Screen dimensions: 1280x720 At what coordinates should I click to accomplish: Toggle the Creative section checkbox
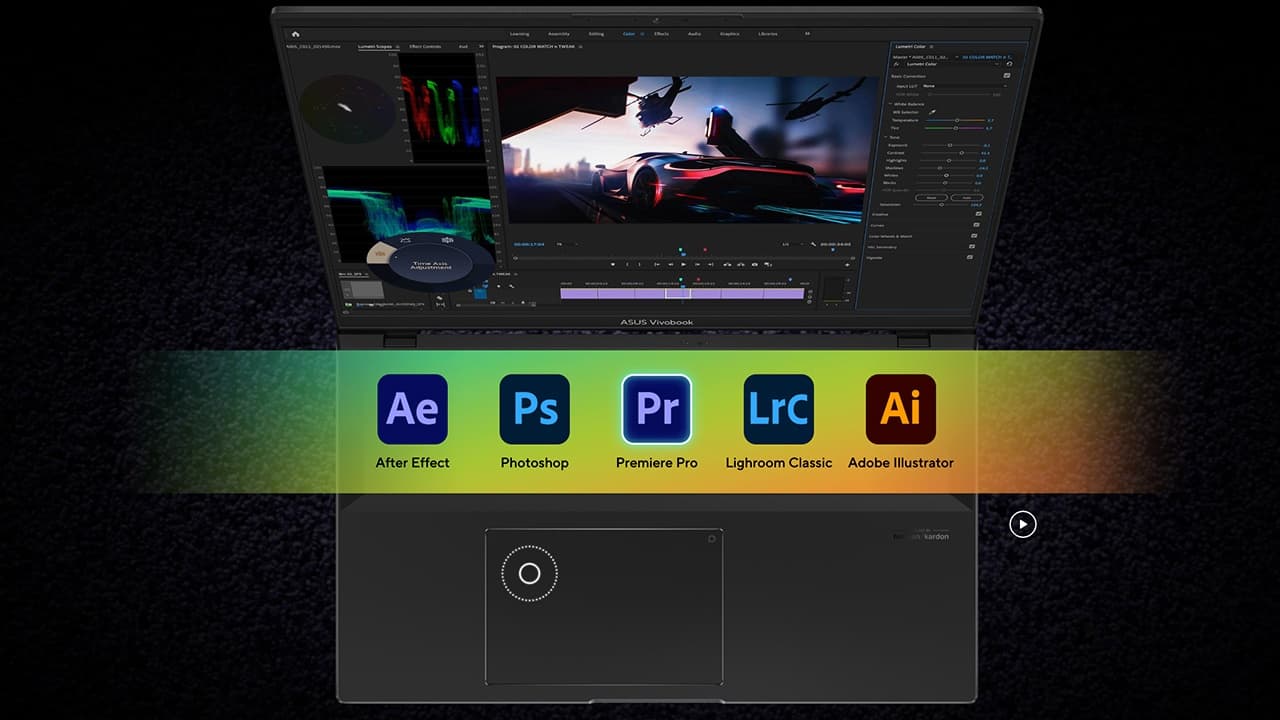click(x=978, y=213)
